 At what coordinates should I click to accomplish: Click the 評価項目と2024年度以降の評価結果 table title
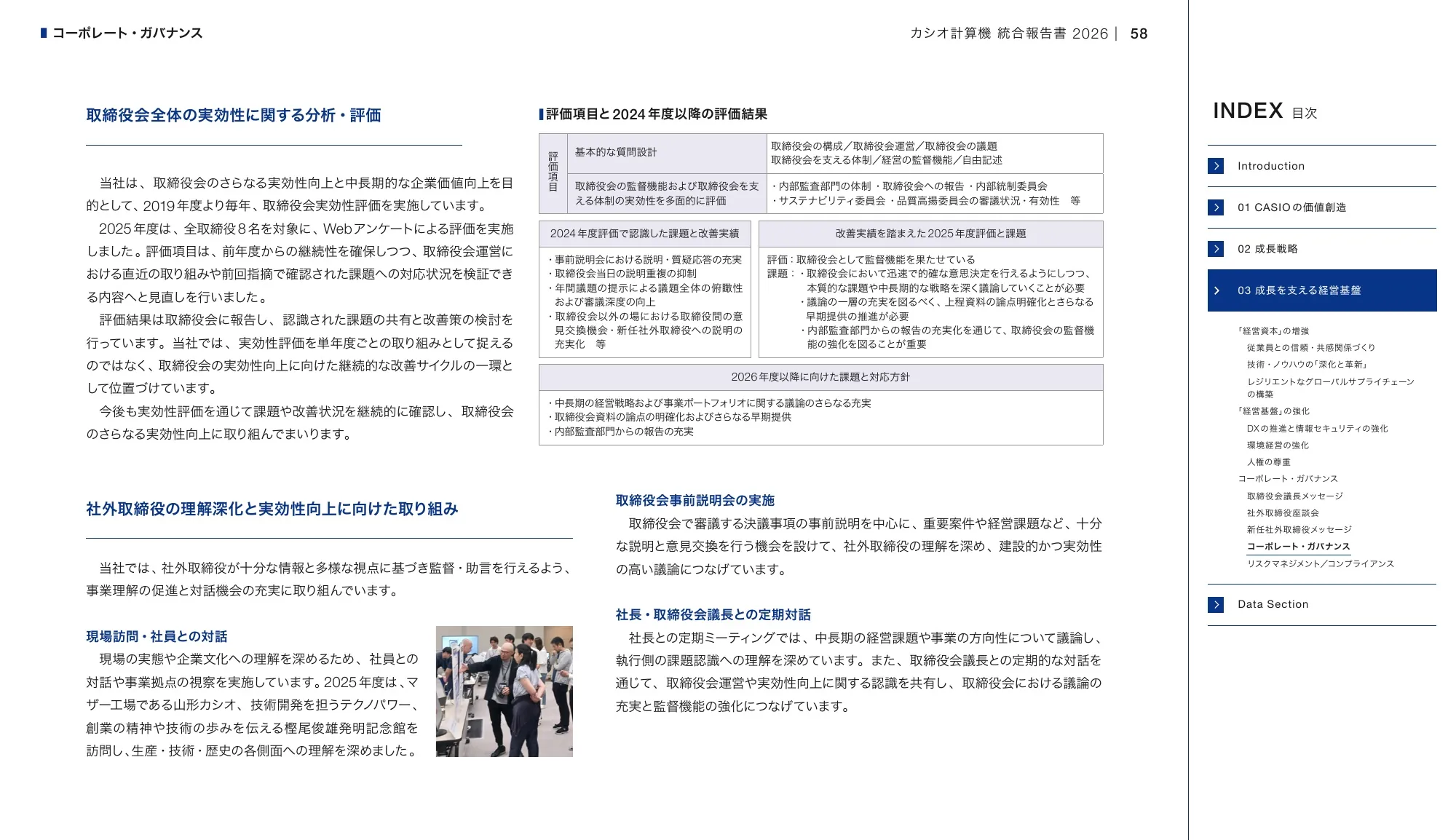[x=657, y=114]
